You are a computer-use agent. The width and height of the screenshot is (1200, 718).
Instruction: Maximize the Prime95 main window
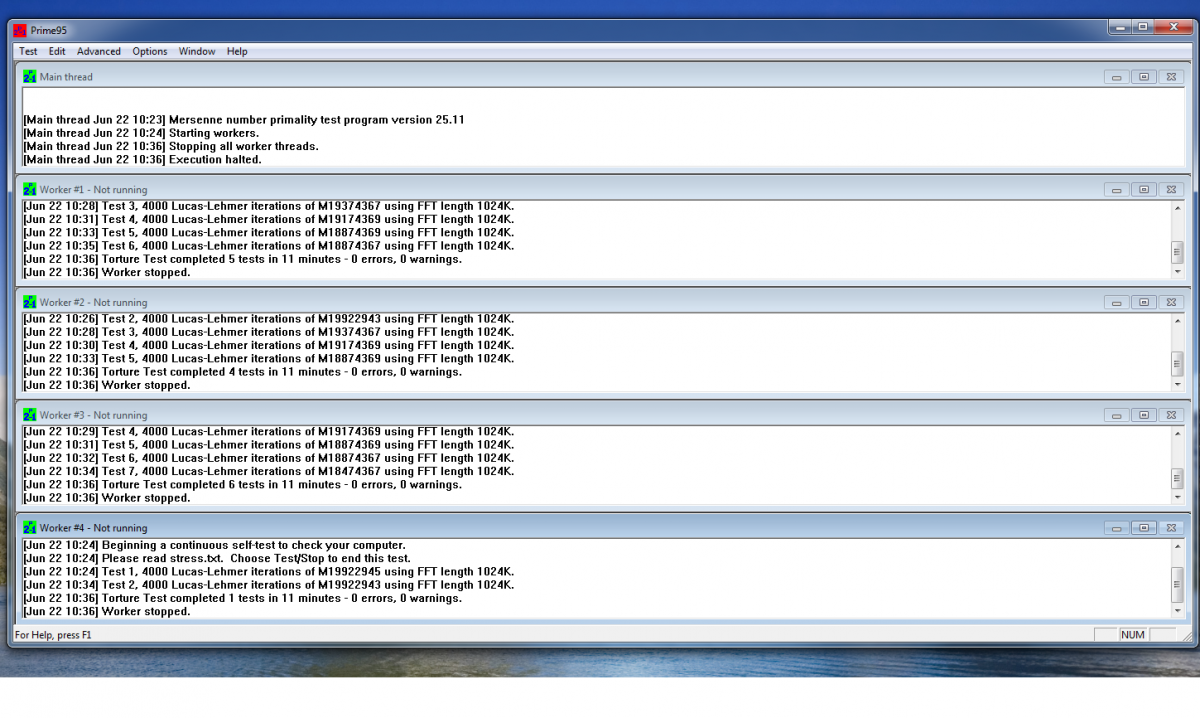pyautogui.click(x=1143, y=28)
